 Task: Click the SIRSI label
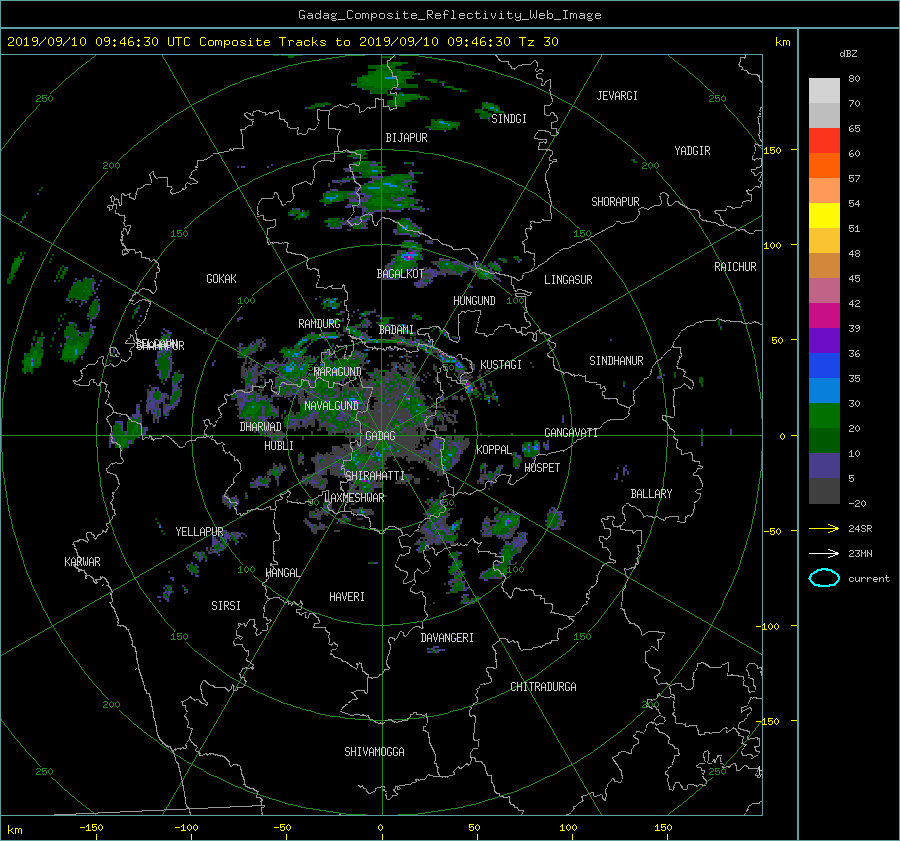226,606
